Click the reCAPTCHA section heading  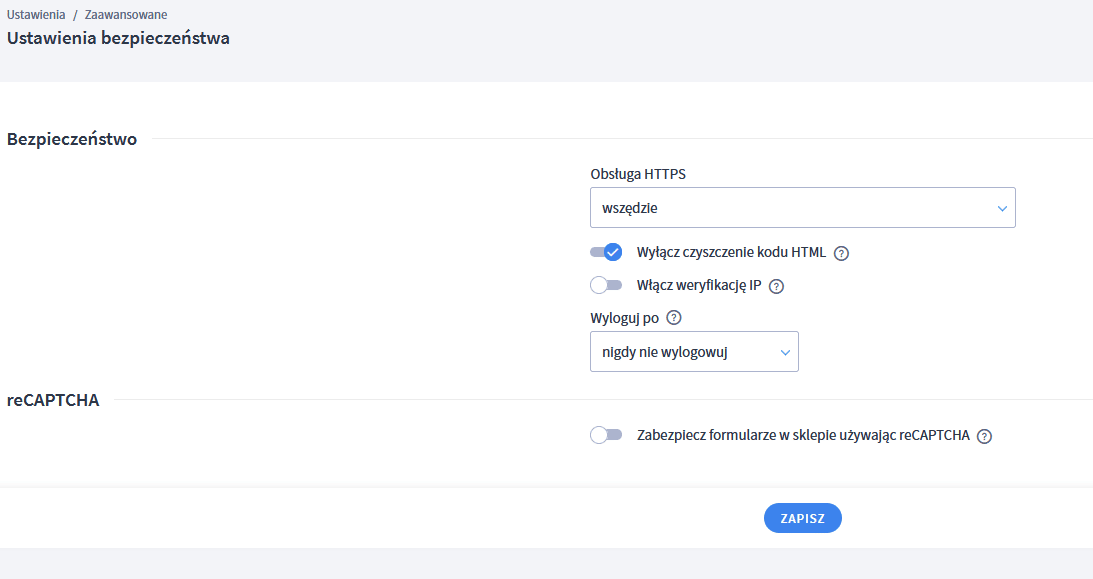tap(53, 400)
